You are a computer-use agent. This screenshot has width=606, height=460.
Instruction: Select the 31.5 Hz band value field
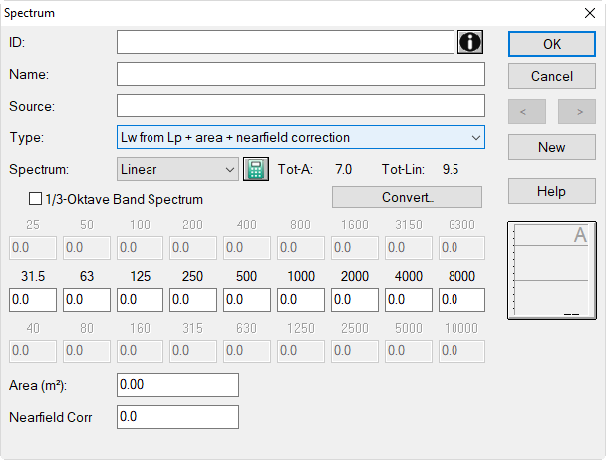[33, 300]
